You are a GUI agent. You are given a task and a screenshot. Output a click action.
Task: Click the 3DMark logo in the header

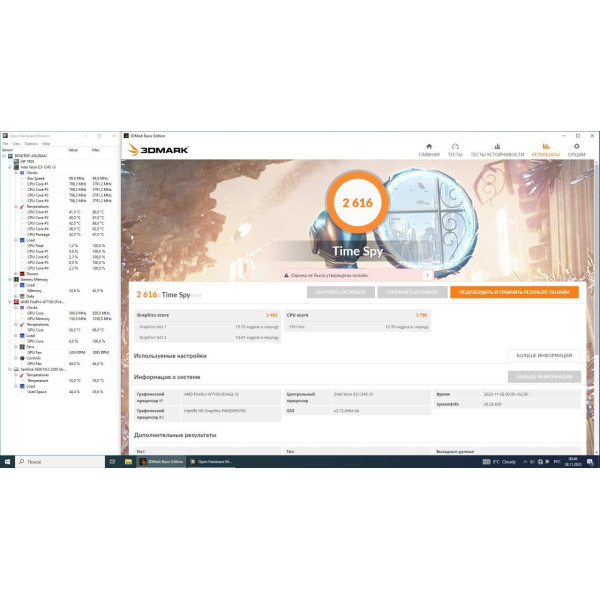[158, 150]
